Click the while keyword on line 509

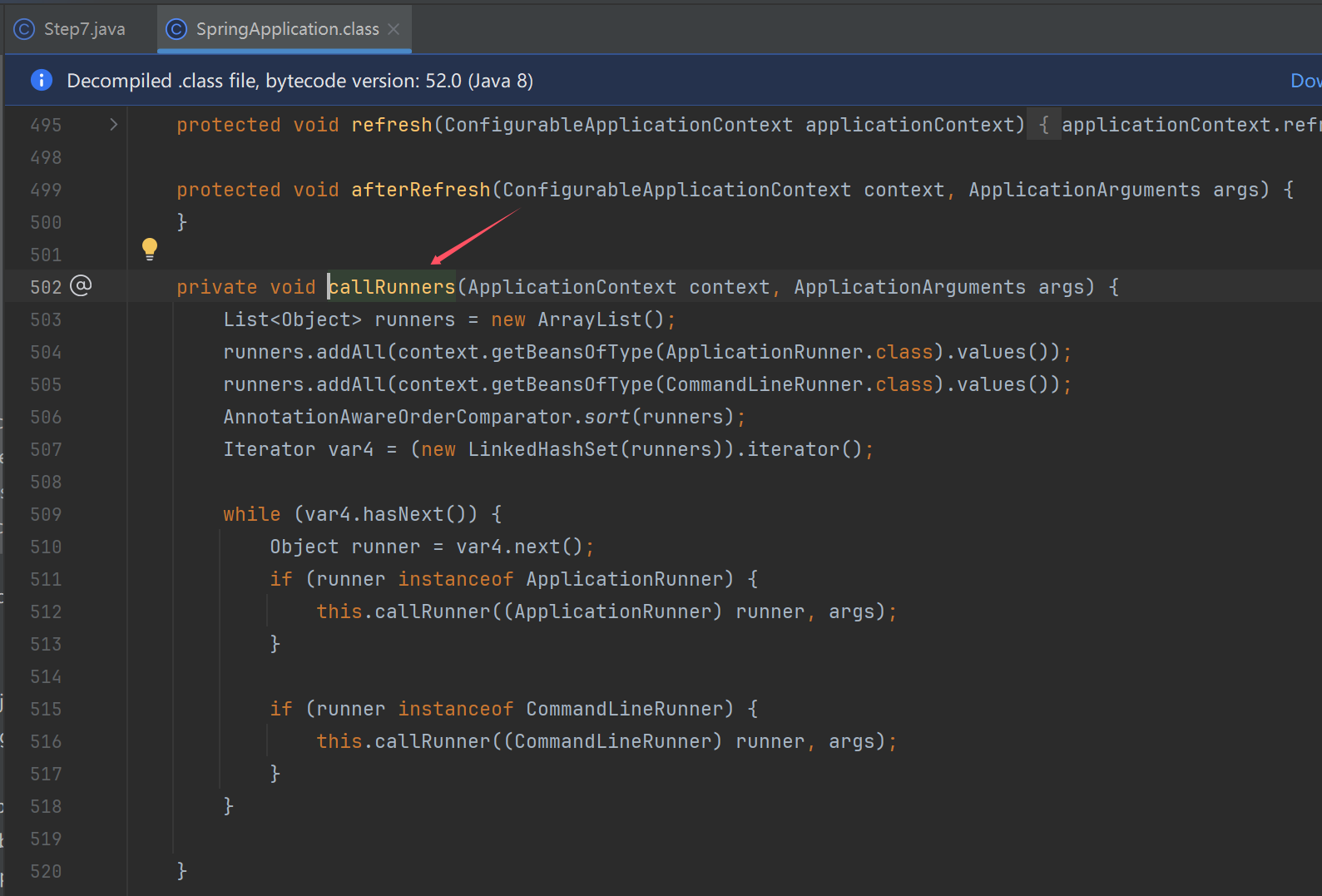252,514
